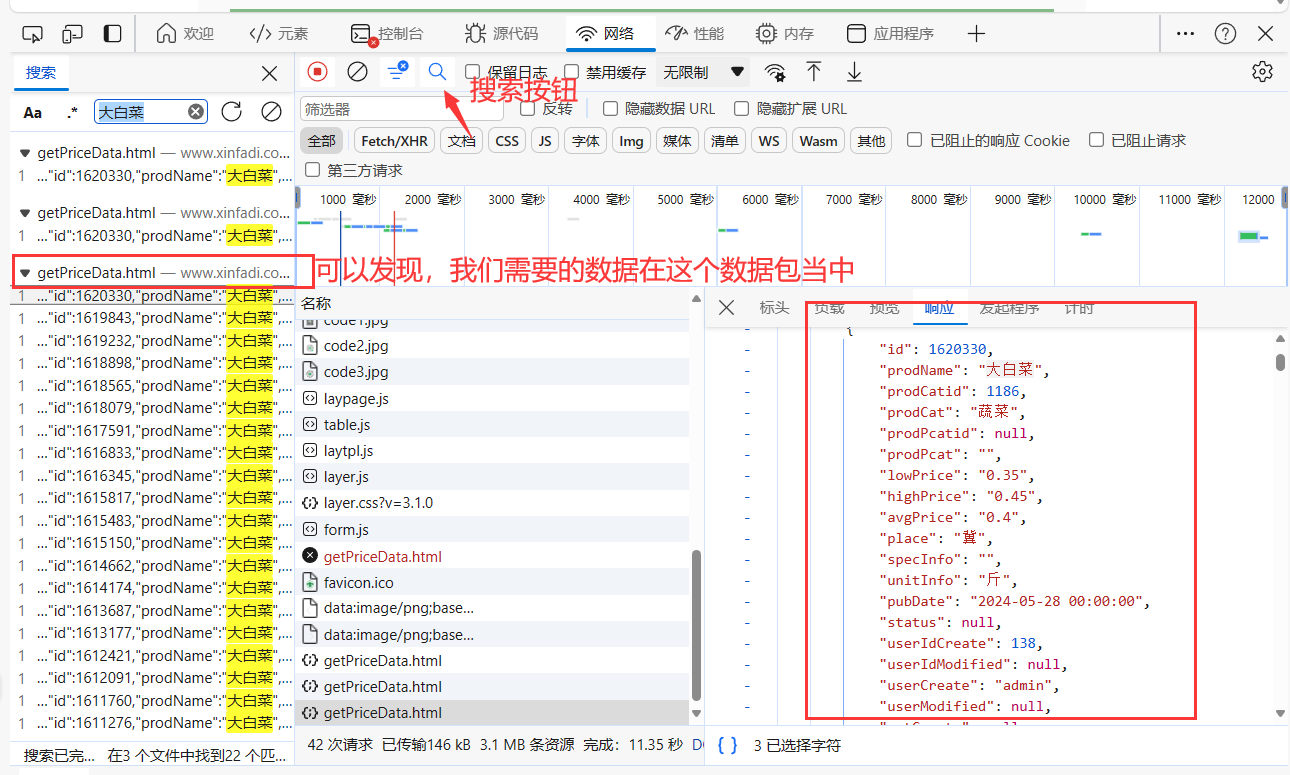Check the 禁用缓存 checkbox

pyautogui.click(x=572, y=72)
